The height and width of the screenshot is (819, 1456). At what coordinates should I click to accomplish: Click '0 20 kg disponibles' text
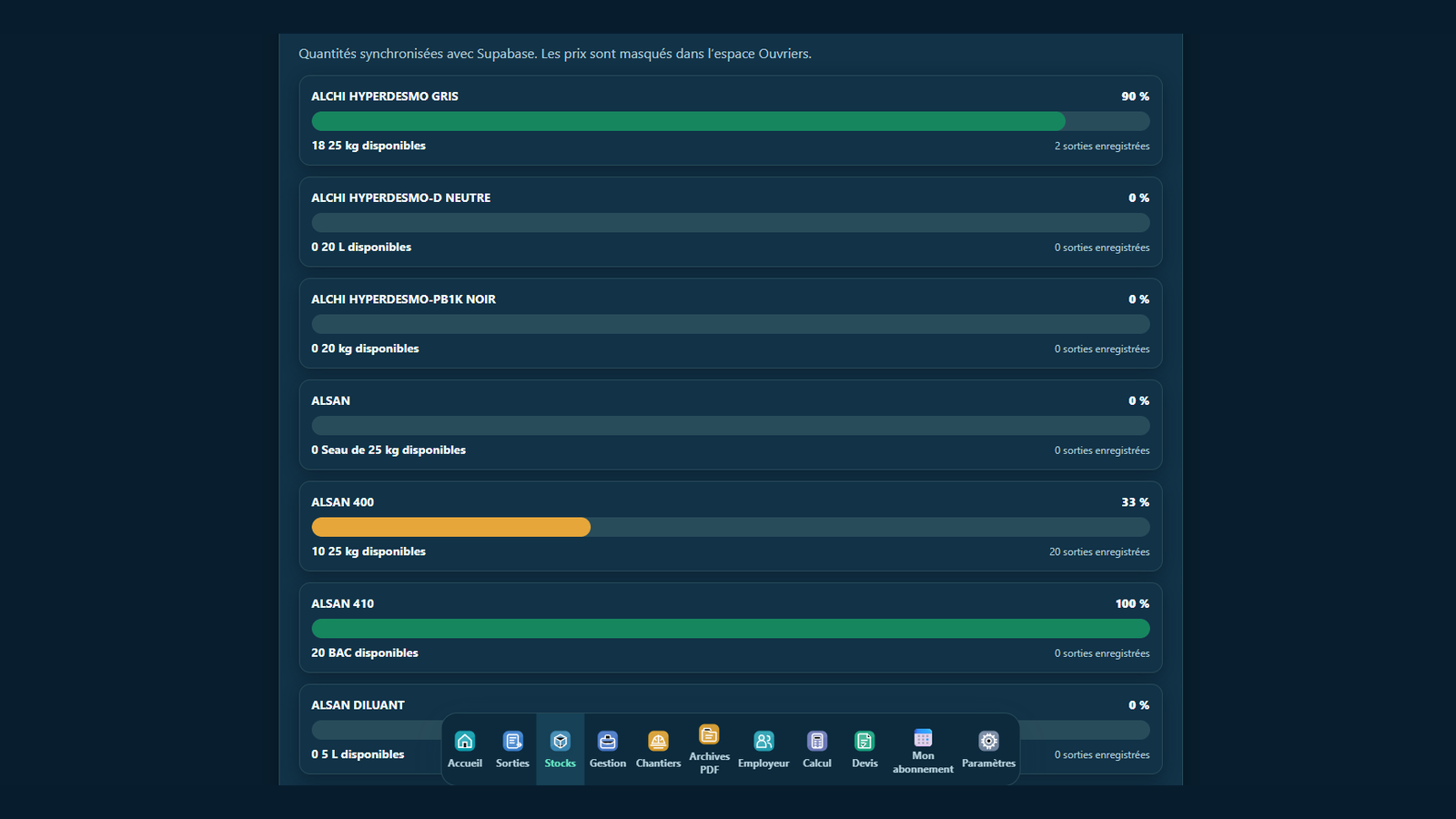(365, 349)
